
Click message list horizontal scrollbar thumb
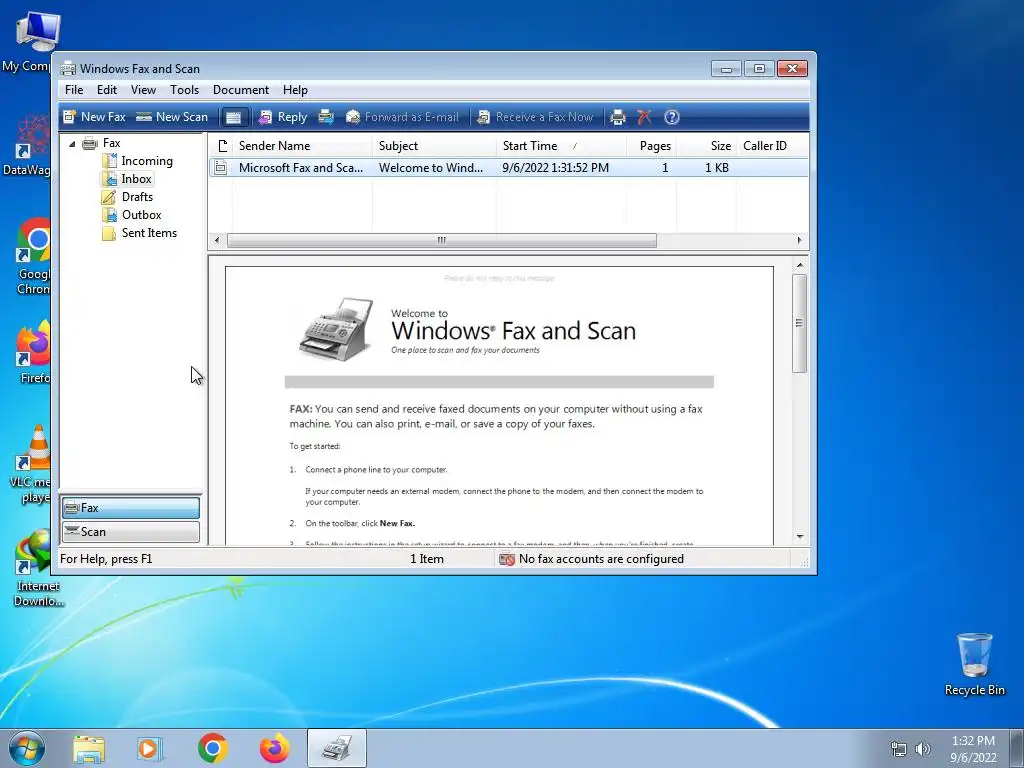pos(441,240)
